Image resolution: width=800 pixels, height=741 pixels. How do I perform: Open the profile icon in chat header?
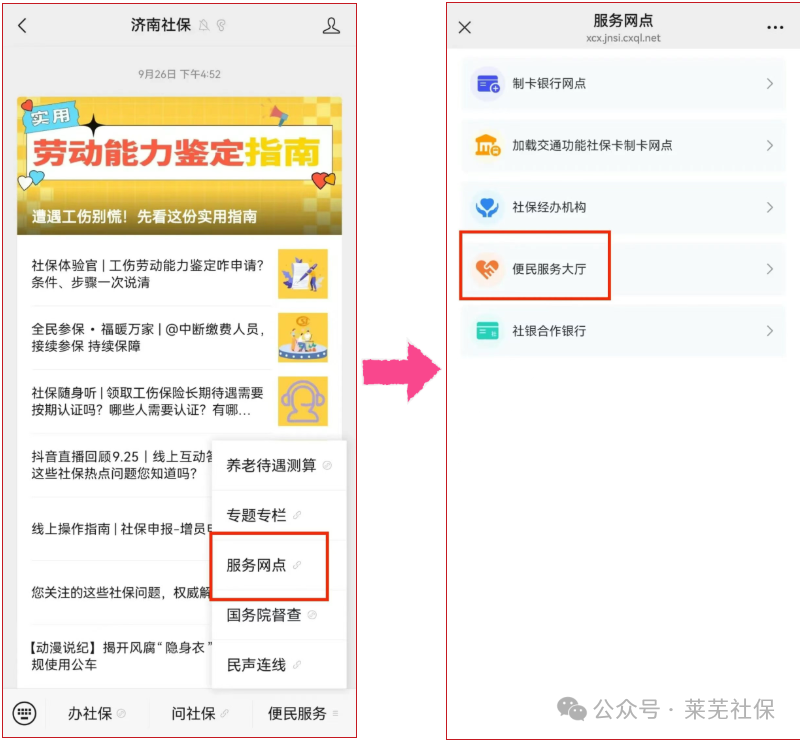click(331, 26)
